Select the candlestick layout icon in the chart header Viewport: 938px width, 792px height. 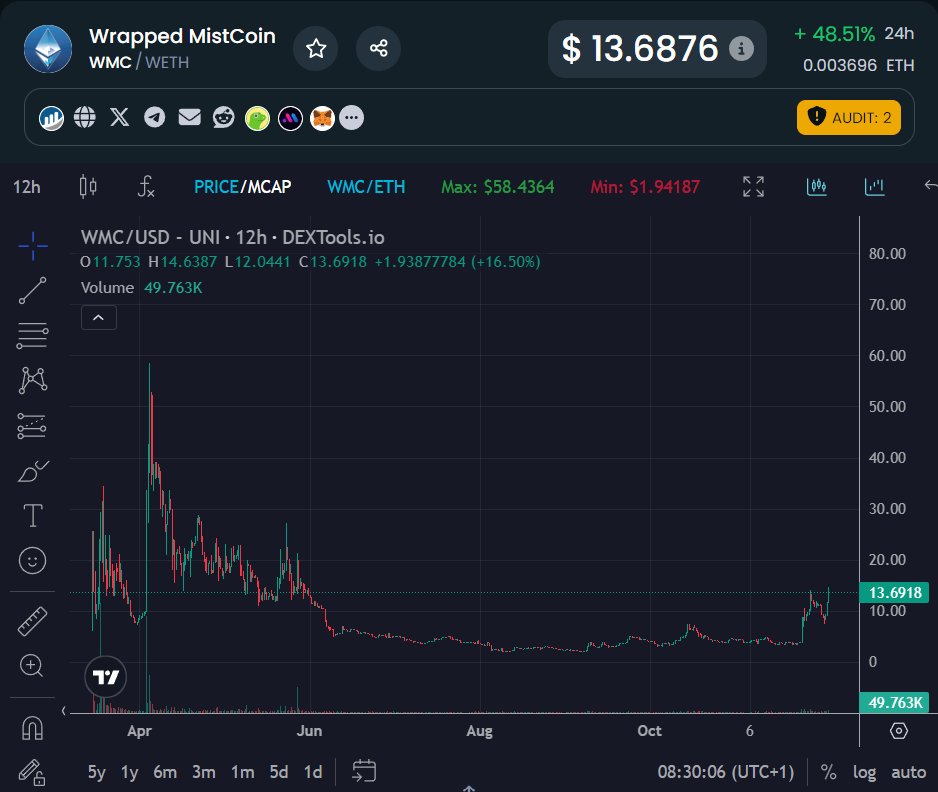817,187
